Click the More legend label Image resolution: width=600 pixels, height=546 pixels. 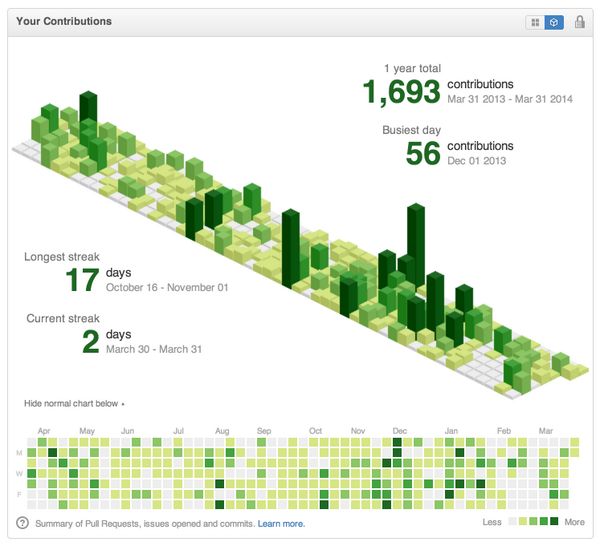[x=574, y=522]
